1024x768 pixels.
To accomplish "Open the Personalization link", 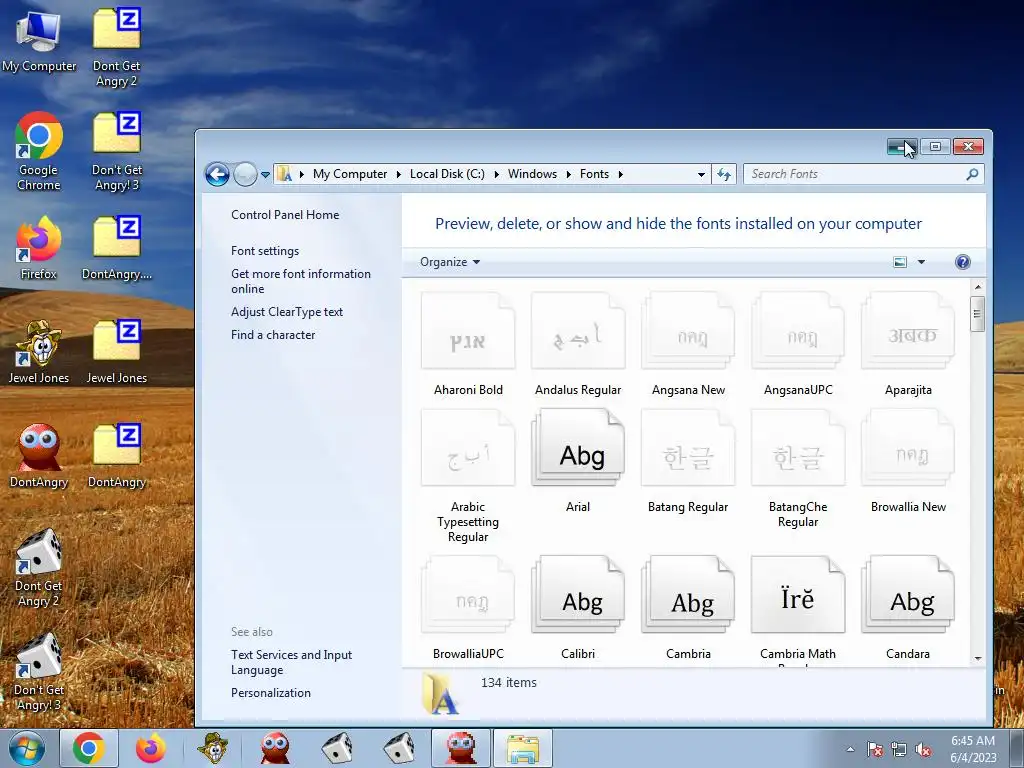I will [270, 693].
